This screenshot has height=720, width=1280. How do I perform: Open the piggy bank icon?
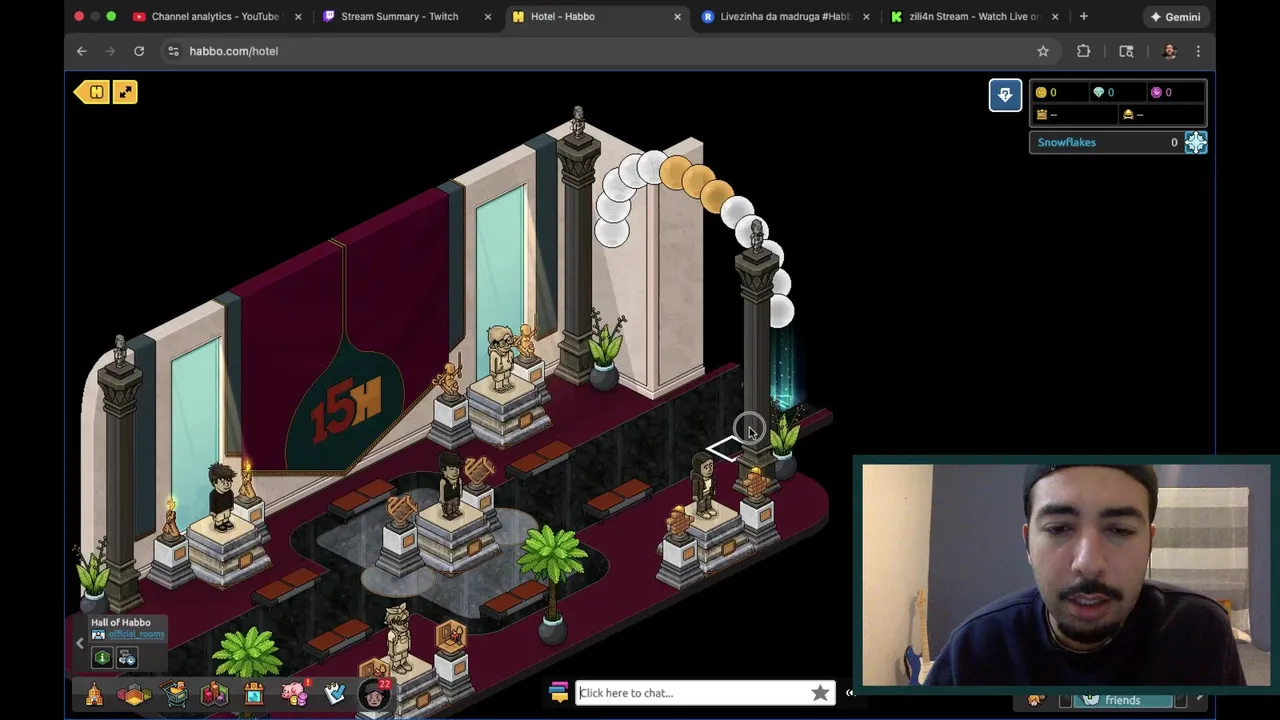point(294,692)
